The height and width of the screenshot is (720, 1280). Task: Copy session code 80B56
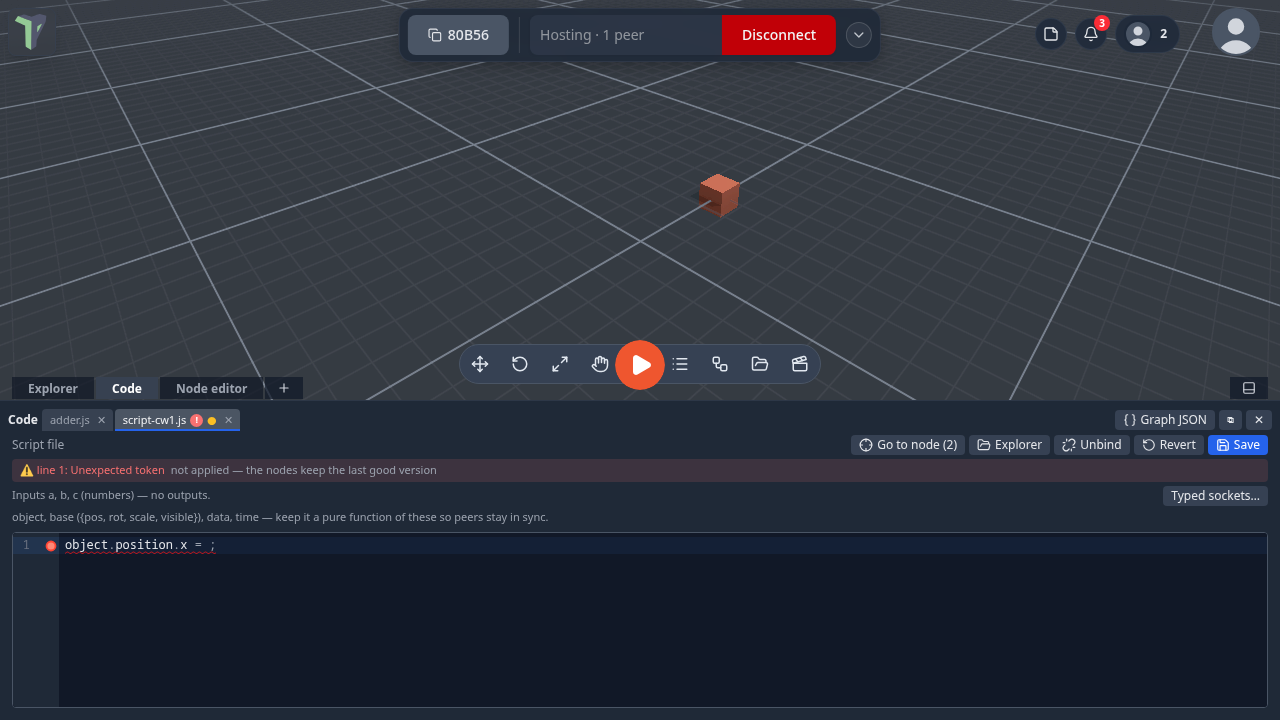click(x=458, y=35)
